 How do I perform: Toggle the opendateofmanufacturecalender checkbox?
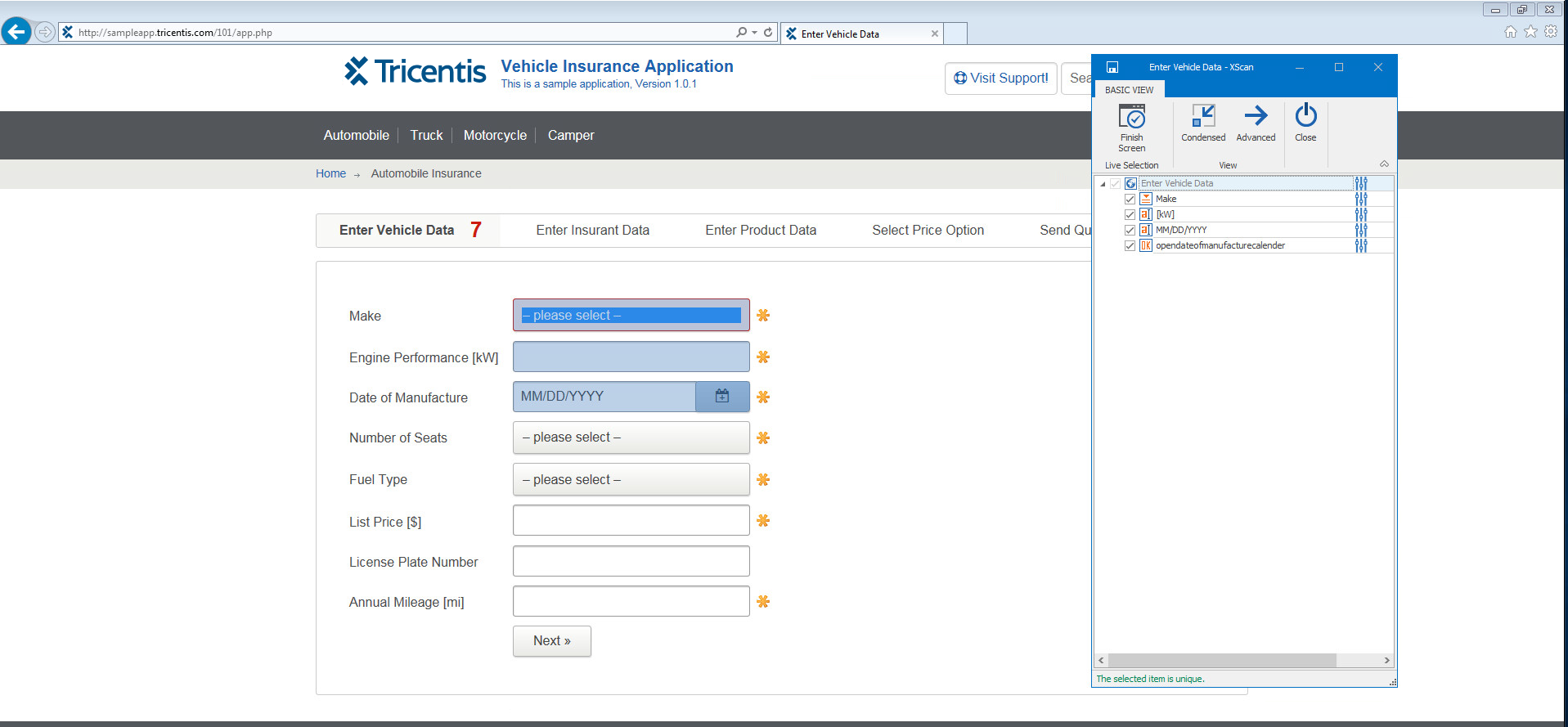click(x=1130, y=245)
